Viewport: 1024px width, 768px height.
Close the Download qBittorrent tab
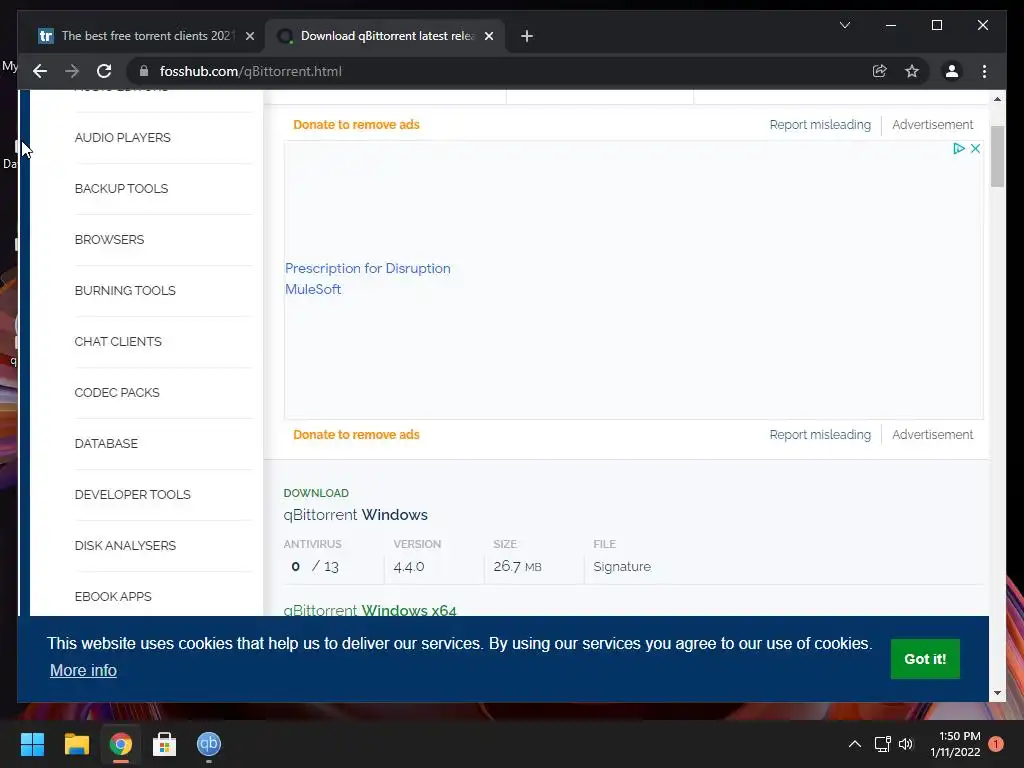pos(488,36)
